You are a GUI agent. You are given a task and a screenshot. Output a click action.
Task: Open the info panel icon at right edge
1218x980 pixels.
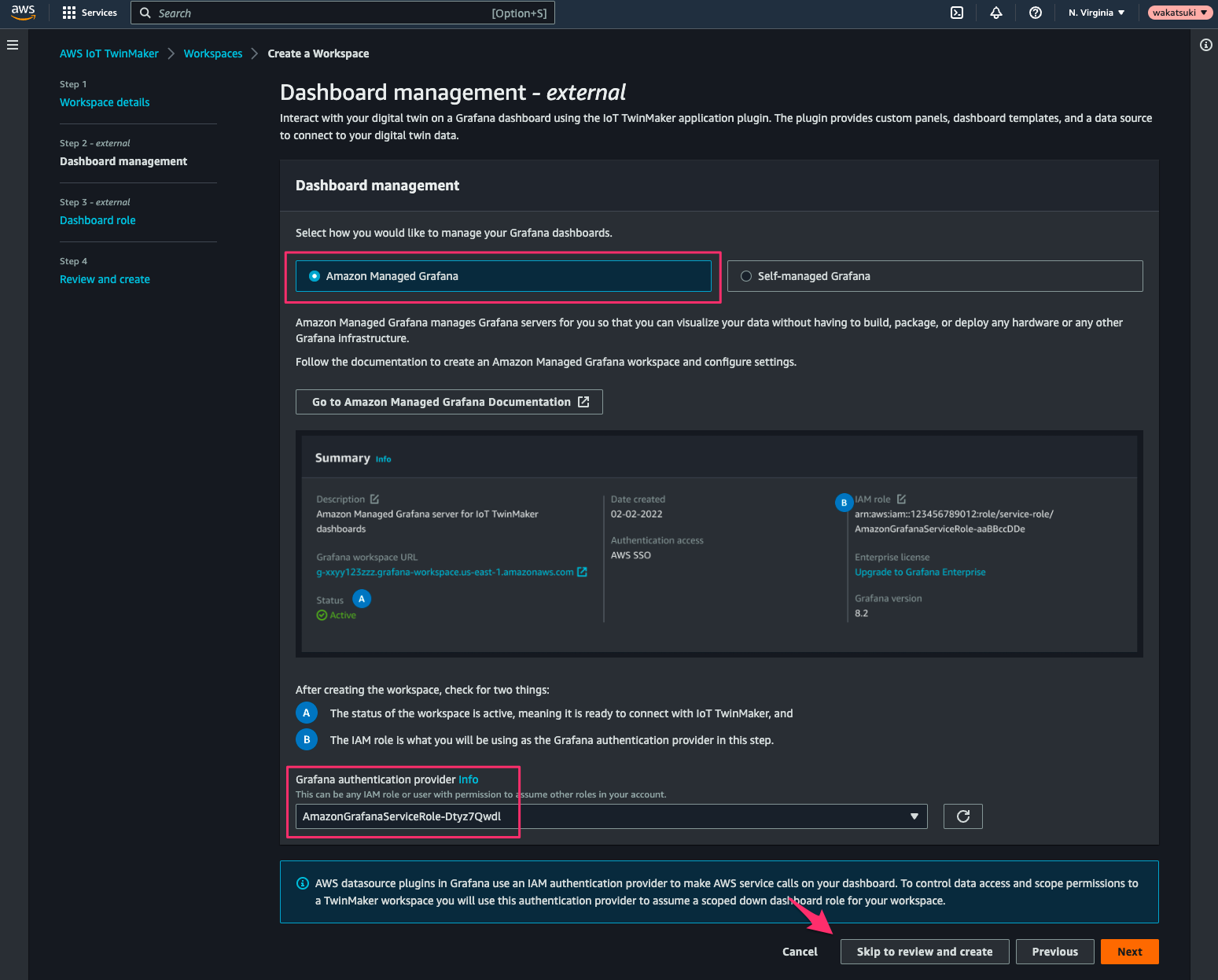1206,45
